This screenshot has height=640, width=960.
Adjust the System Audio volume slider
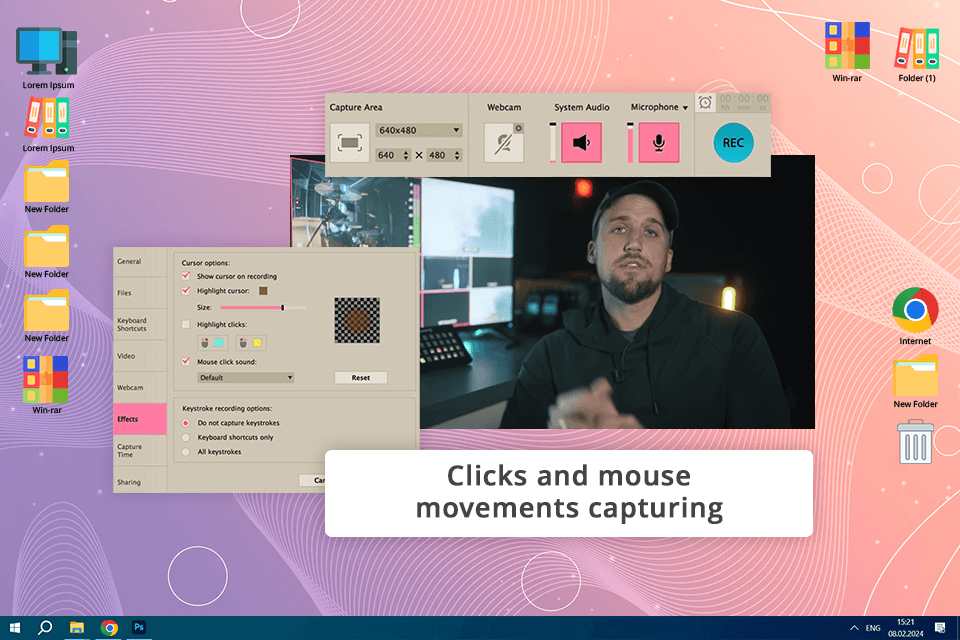(553, 143)
